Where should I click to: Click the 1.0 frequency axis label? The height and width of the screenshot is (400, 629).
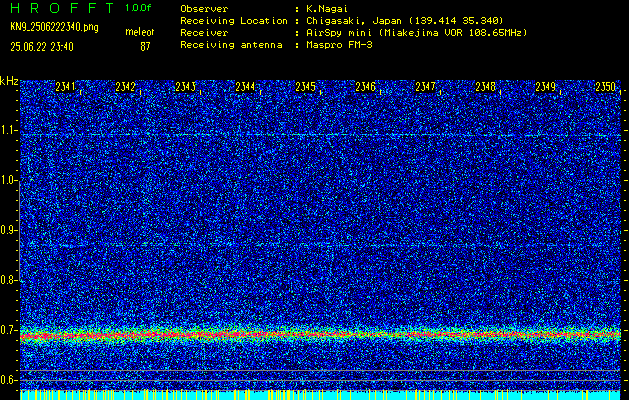(8, 180)
